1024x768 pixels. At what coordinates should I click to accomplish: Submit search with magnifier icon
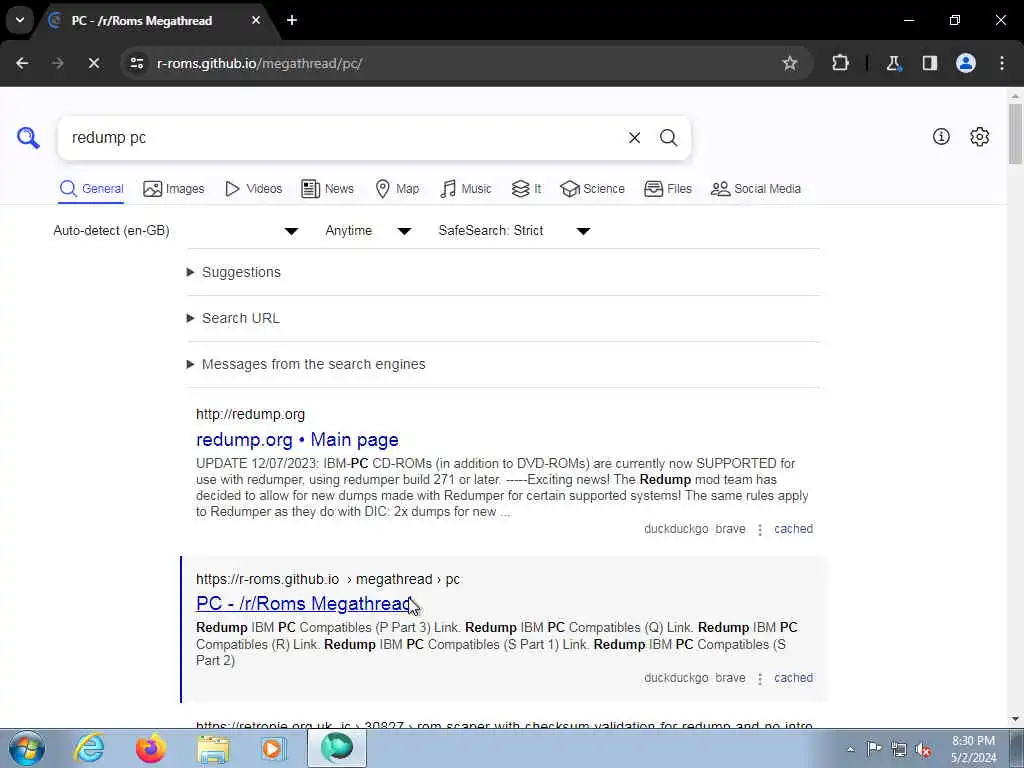coord(668,138)
